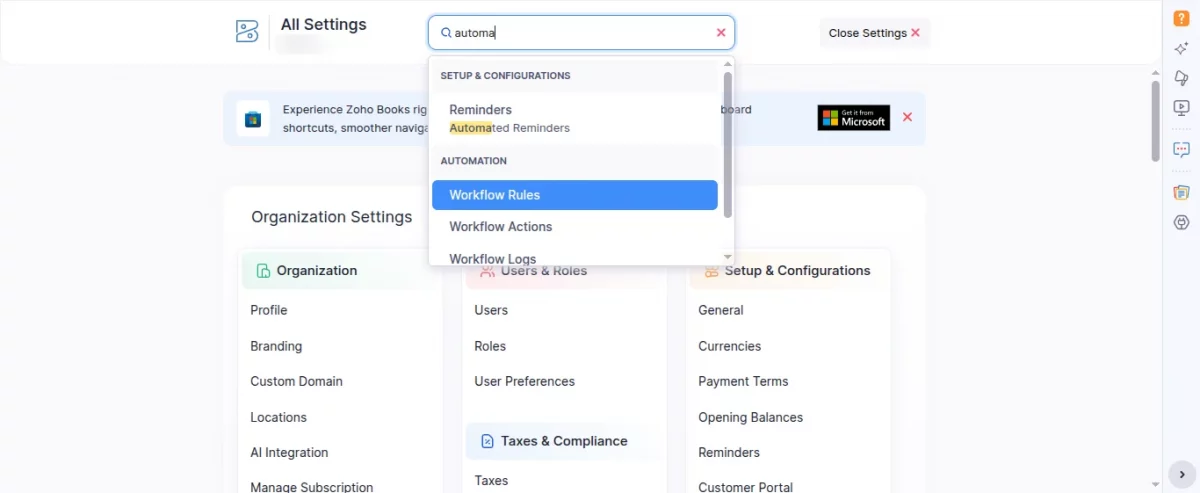Open the AI sparkle assistant icon
Viewport: 1200px width, 493px height.
[1181, 48]
